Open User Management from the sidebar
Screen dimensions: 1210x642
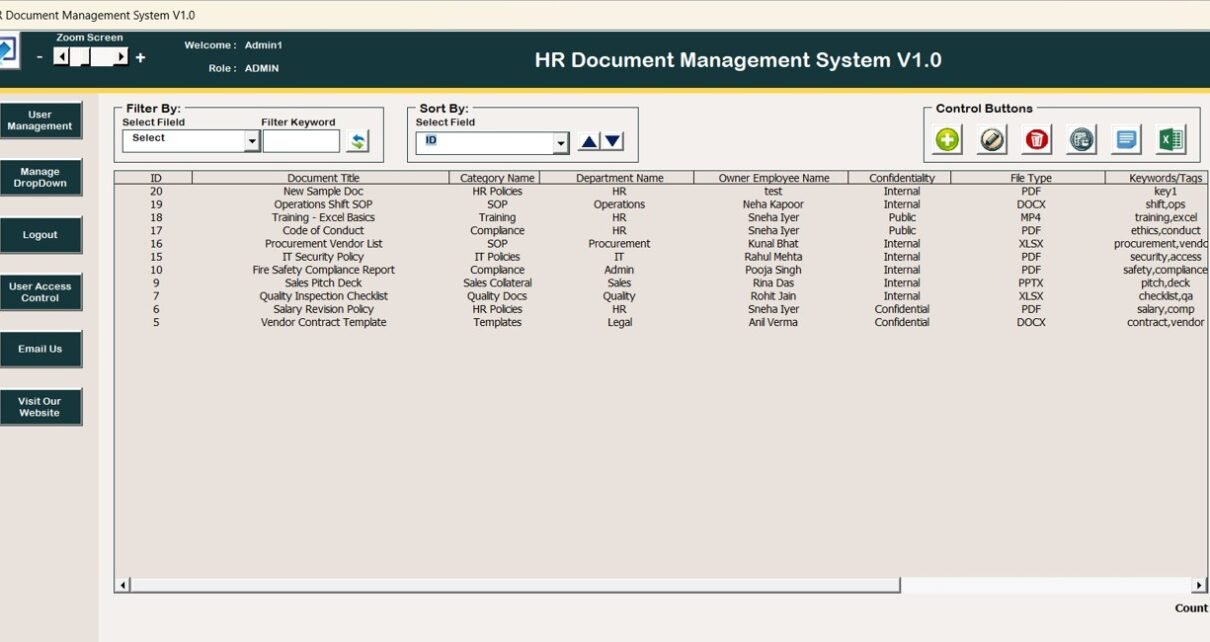(x=40, y=121)
